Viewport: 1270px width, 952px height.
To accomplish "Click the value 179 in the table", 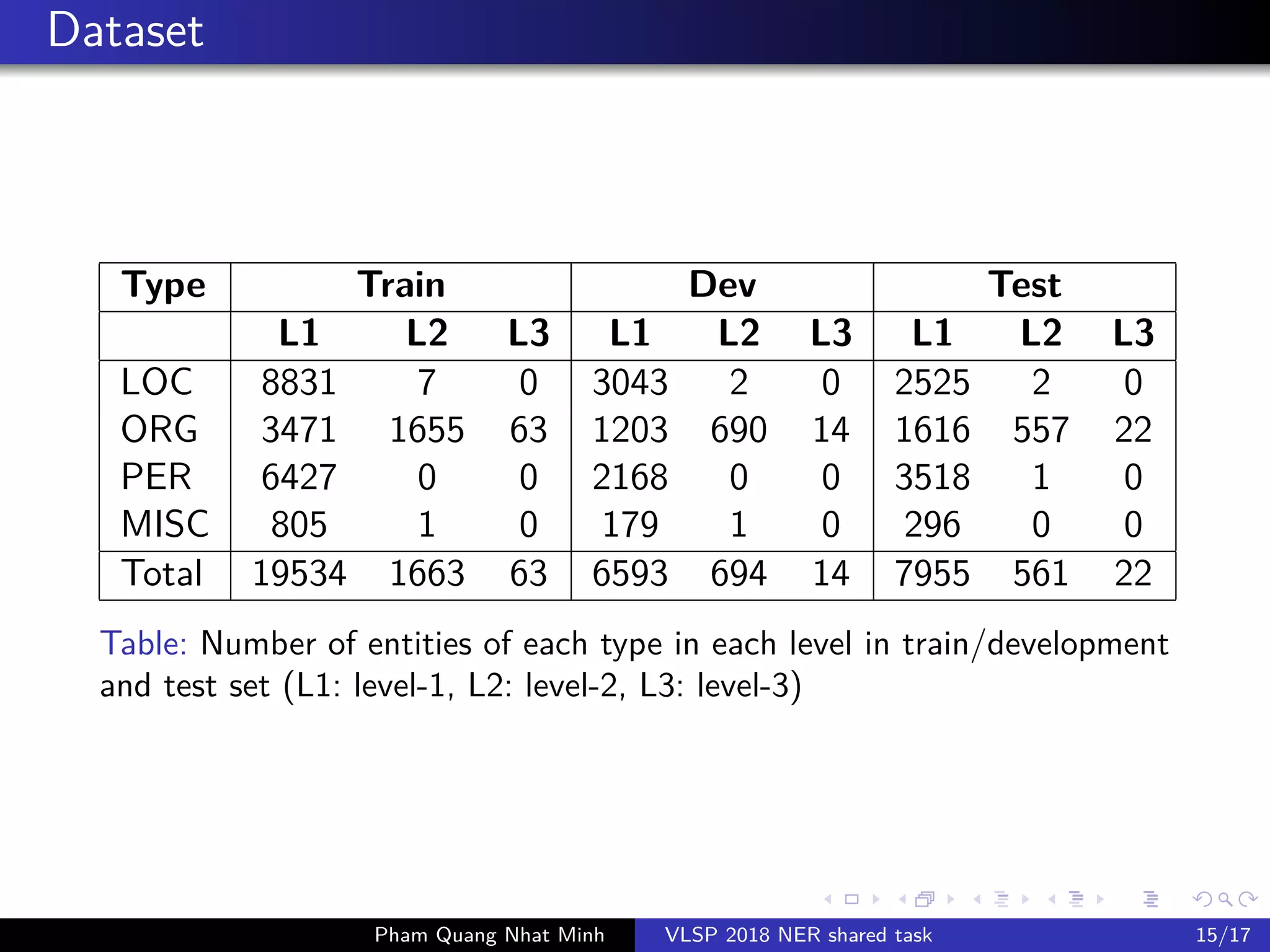I will tap(630, 525).
